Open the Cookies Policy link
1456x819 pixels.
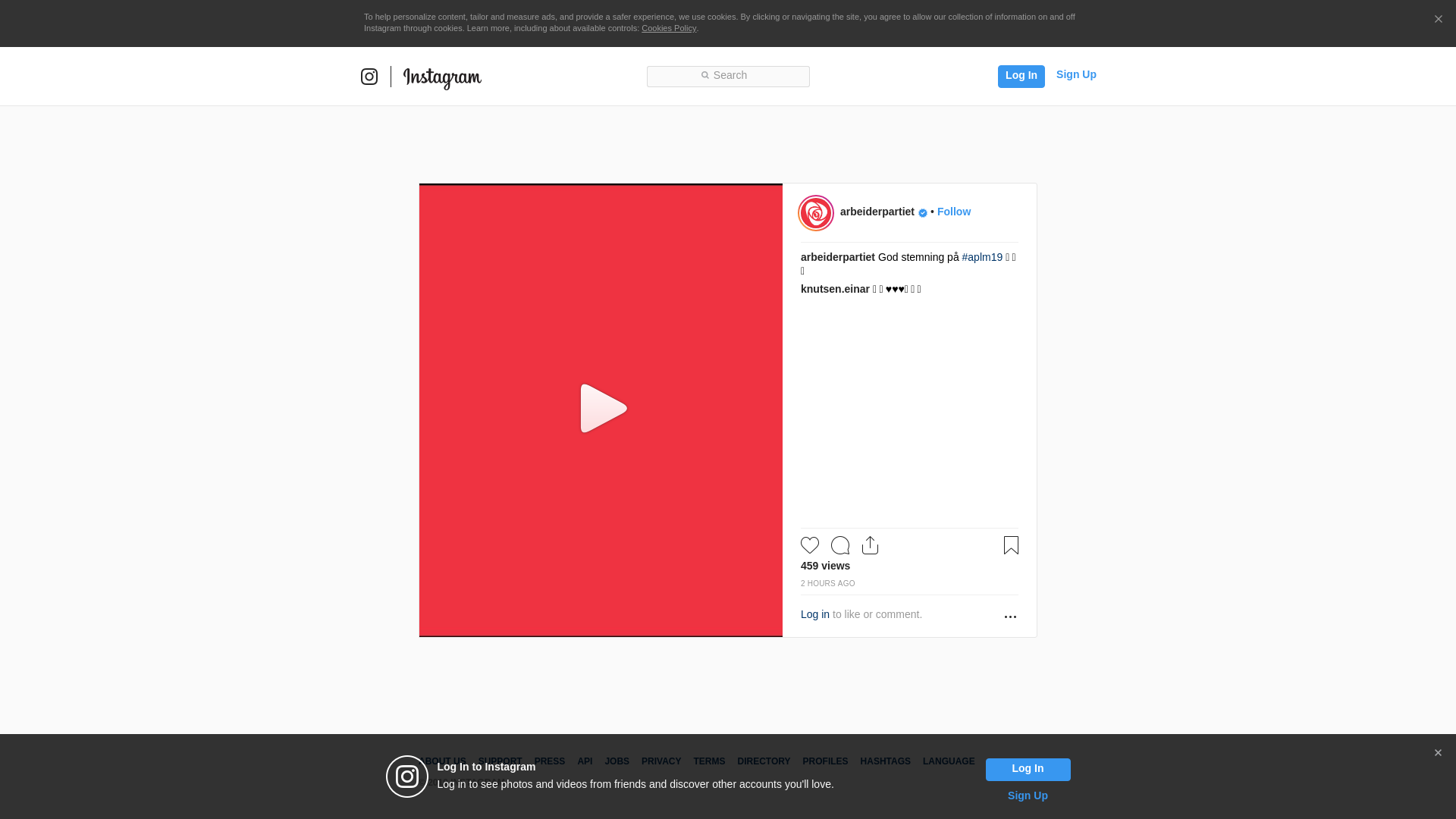click(x=668, y=28)
